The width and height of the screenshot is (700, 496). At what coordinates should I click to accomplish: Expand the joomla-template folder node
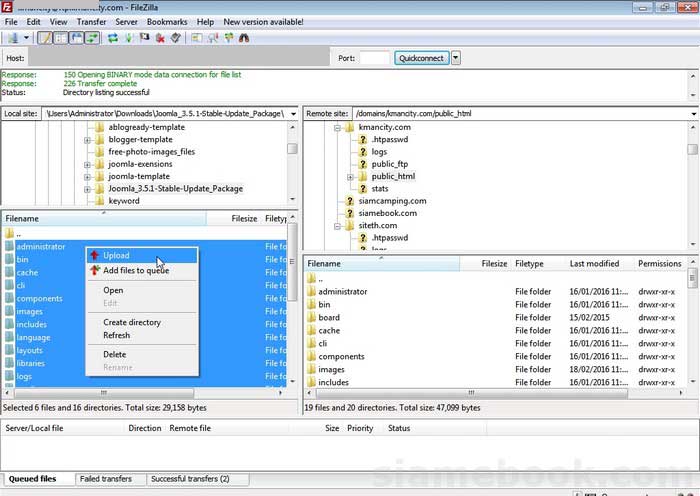pyautogui.click(x=88, y=177)
